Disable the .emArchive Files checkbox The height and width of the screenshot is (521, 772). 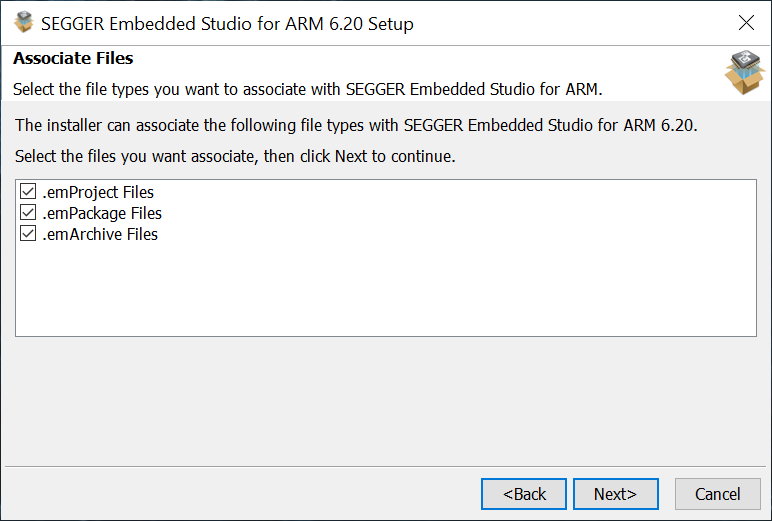[x=28, y=234]
